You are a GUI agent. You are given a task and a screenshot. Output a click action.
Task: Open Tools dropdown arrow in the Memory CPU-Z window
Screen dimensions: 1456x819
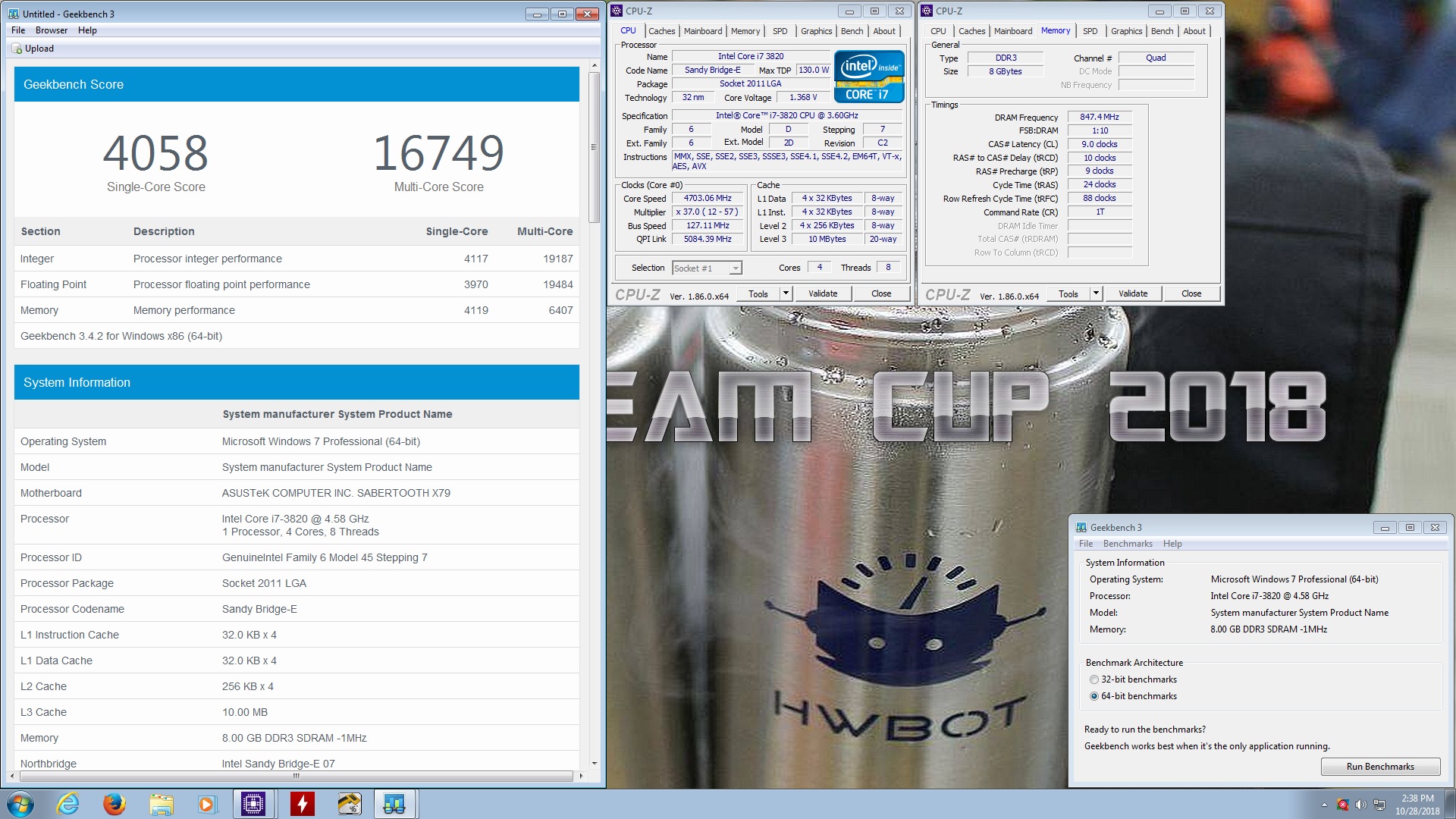(x=1096, y=293)
